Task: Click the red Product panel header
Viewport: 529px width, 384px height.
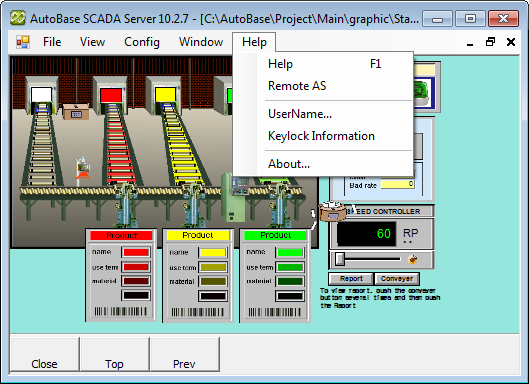Action: (121, 235)
